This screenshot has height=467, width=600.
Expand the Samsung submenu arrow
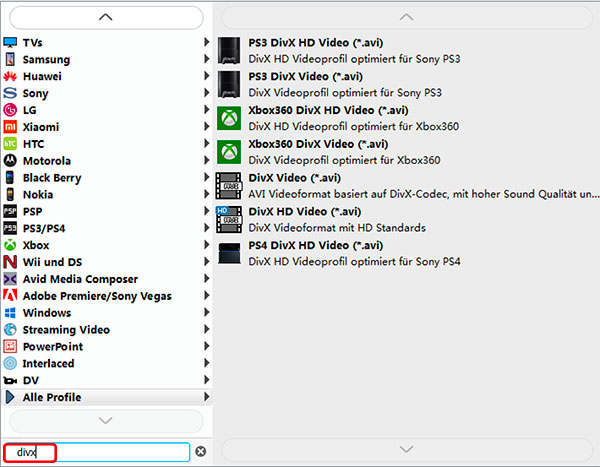tap(206, 59)
